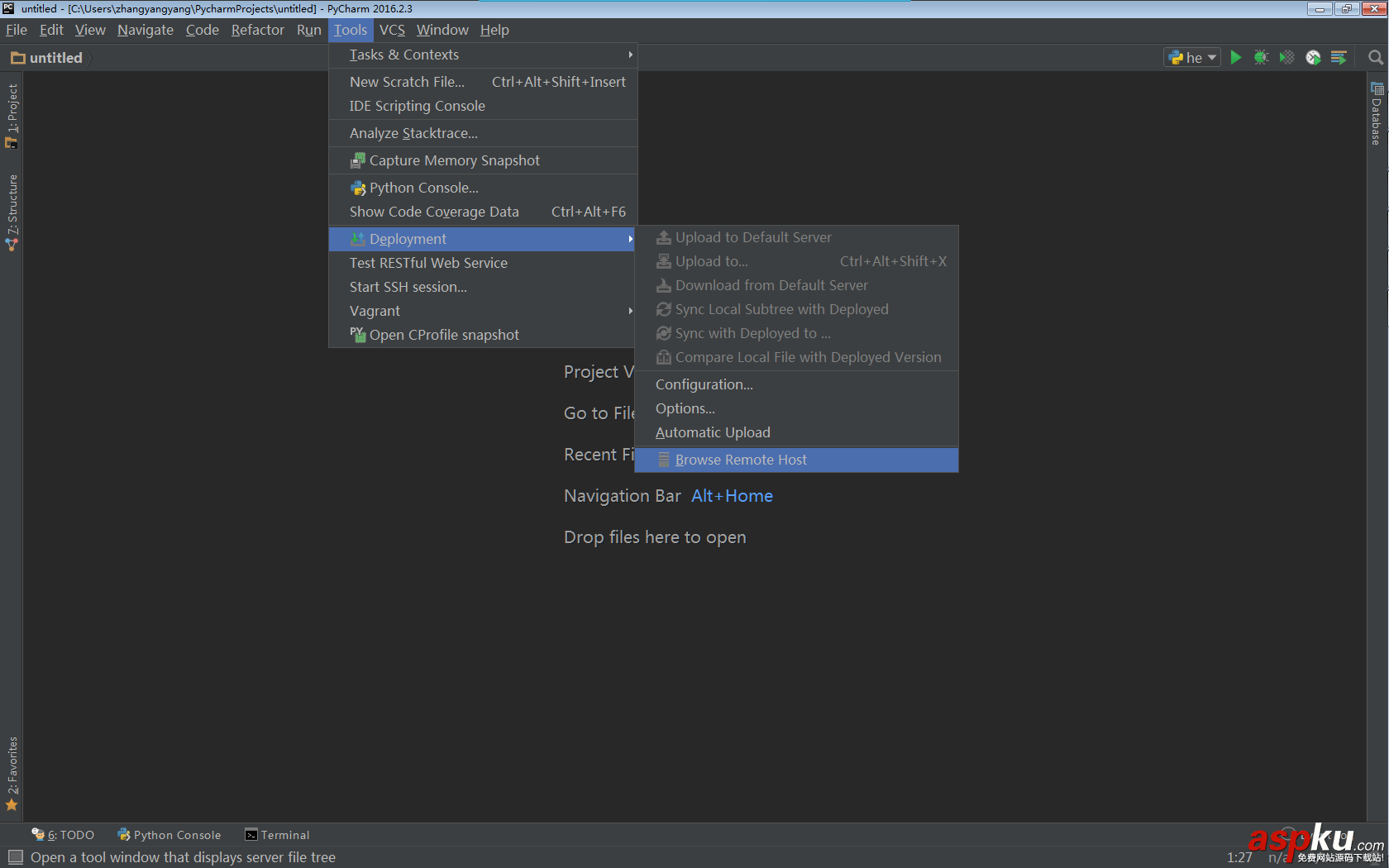Screen dimensions: 1389x868
Task: Open the Terminal tool window
Action: click(x=277, y=835)
